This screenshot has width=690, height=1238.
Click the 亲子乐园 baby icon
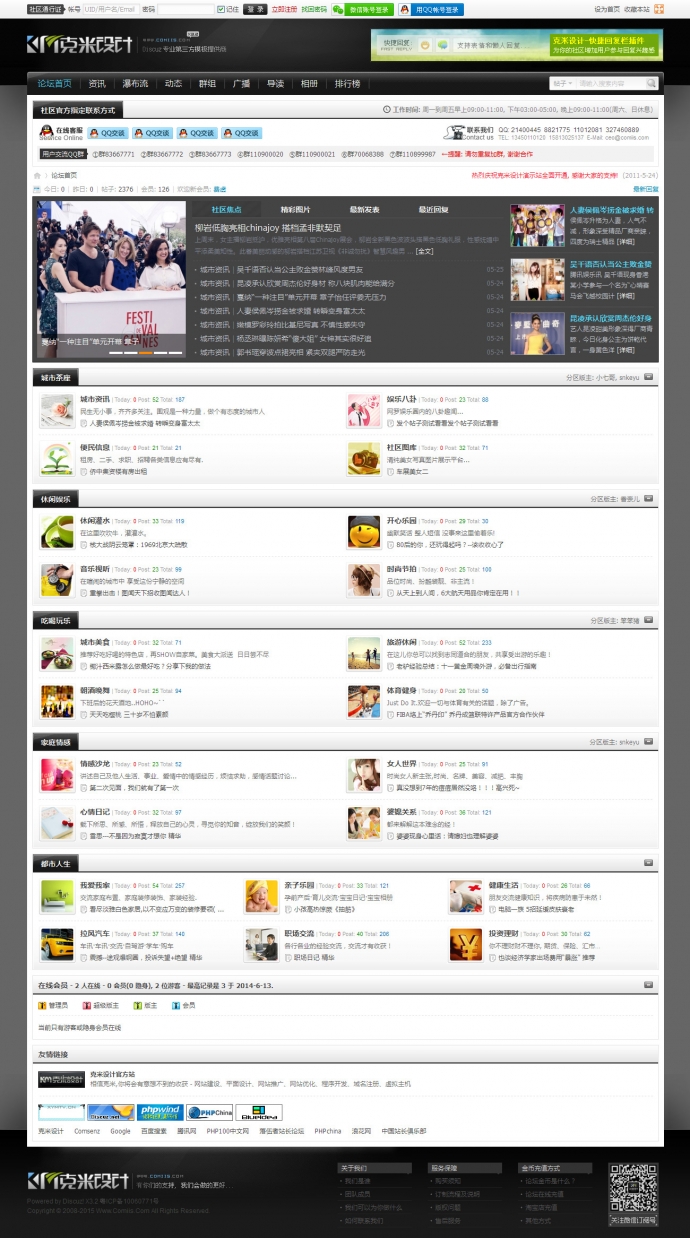click(261, 896)
